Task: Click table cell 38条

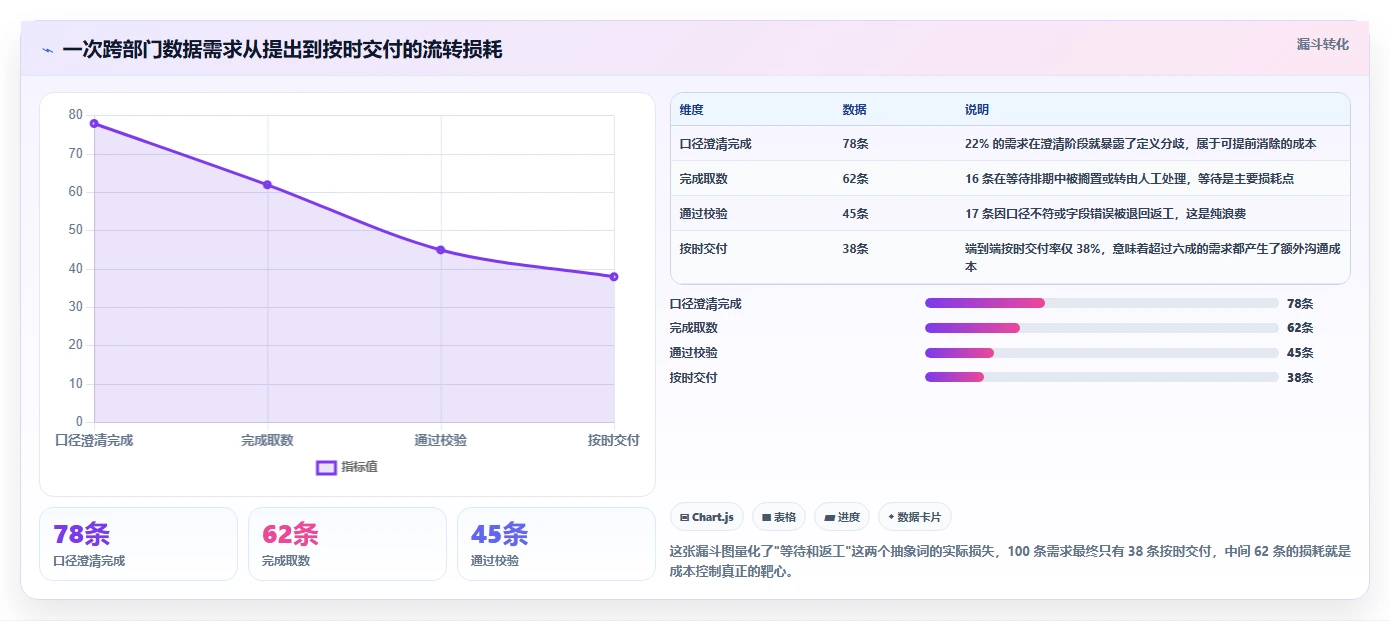Action: [856, 249]
